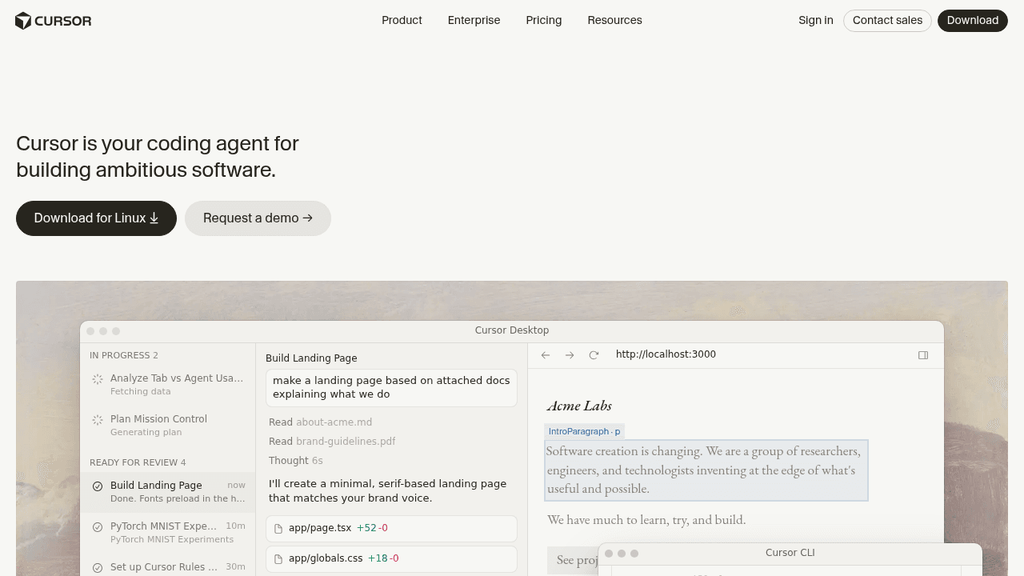Open the Enterprise nav item
Viewport: 1024px width, 576px height.
coord(473,20)
